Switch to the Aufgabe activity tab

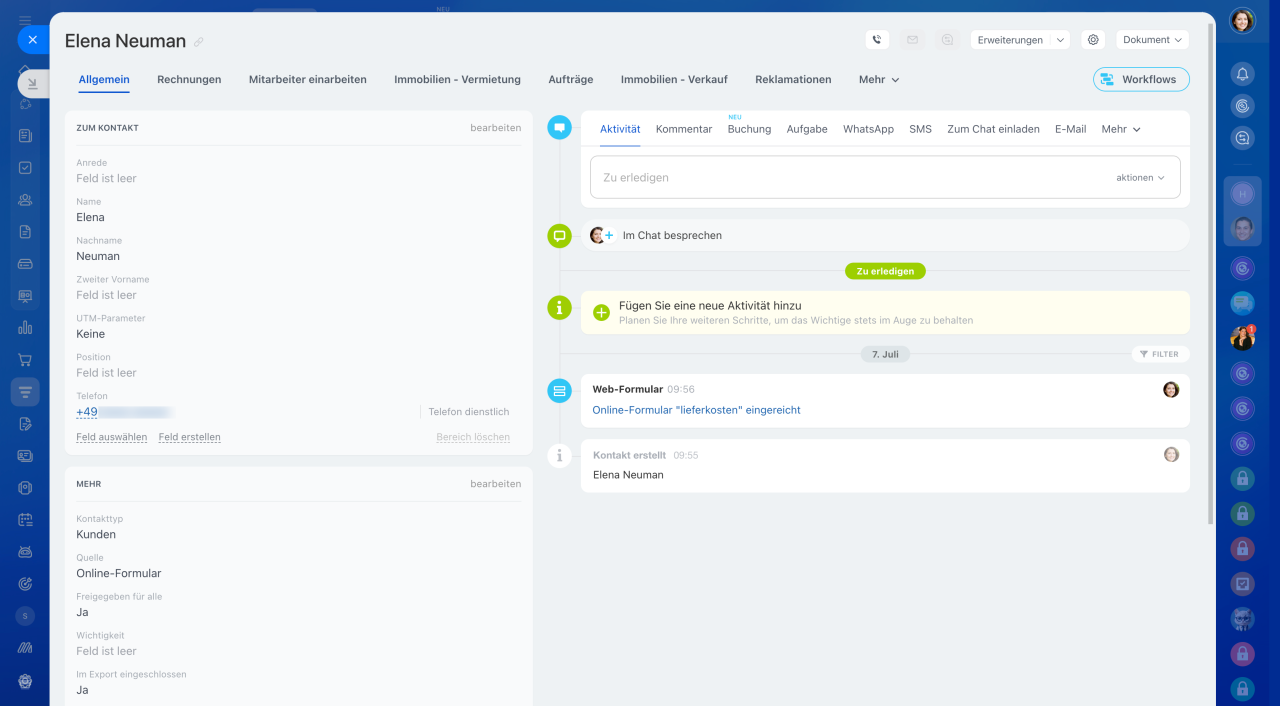pyautogui.click(x=807, y=129)
